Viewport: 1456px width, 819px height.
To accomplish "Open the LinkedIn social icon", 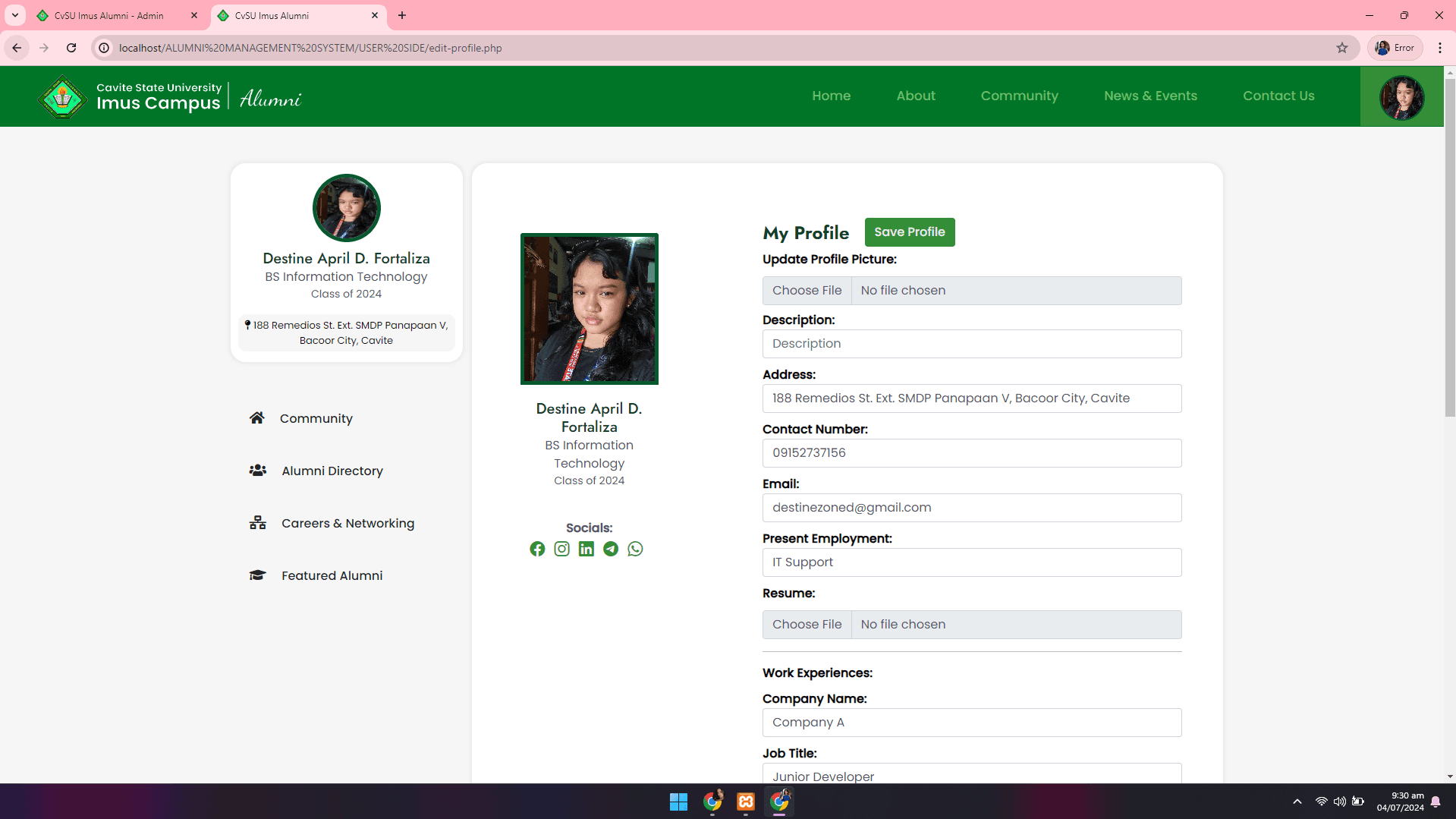I will pyautogui.click(x=586, y=549).
